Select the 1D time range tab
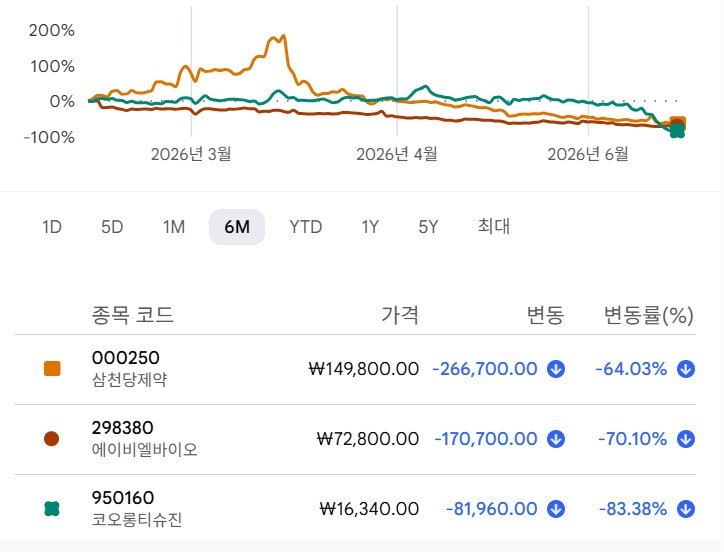This screenshot has height=552, width=724. [52, 227]
